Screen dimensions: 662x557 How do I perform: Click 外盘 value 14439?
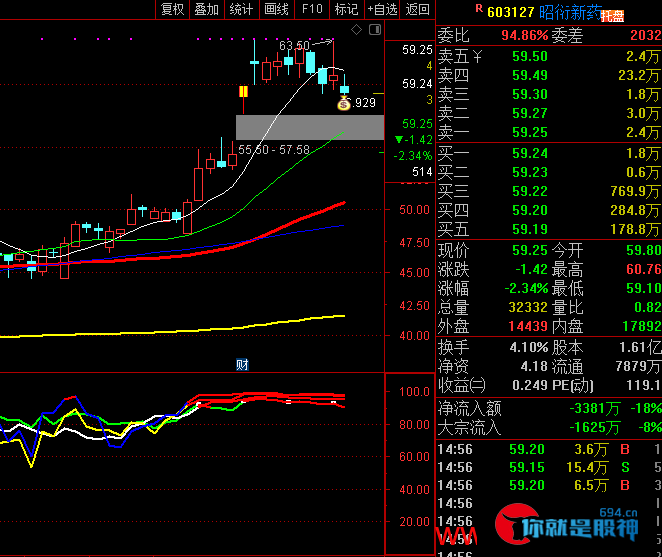pyautogui.click(x=528, y=326)
